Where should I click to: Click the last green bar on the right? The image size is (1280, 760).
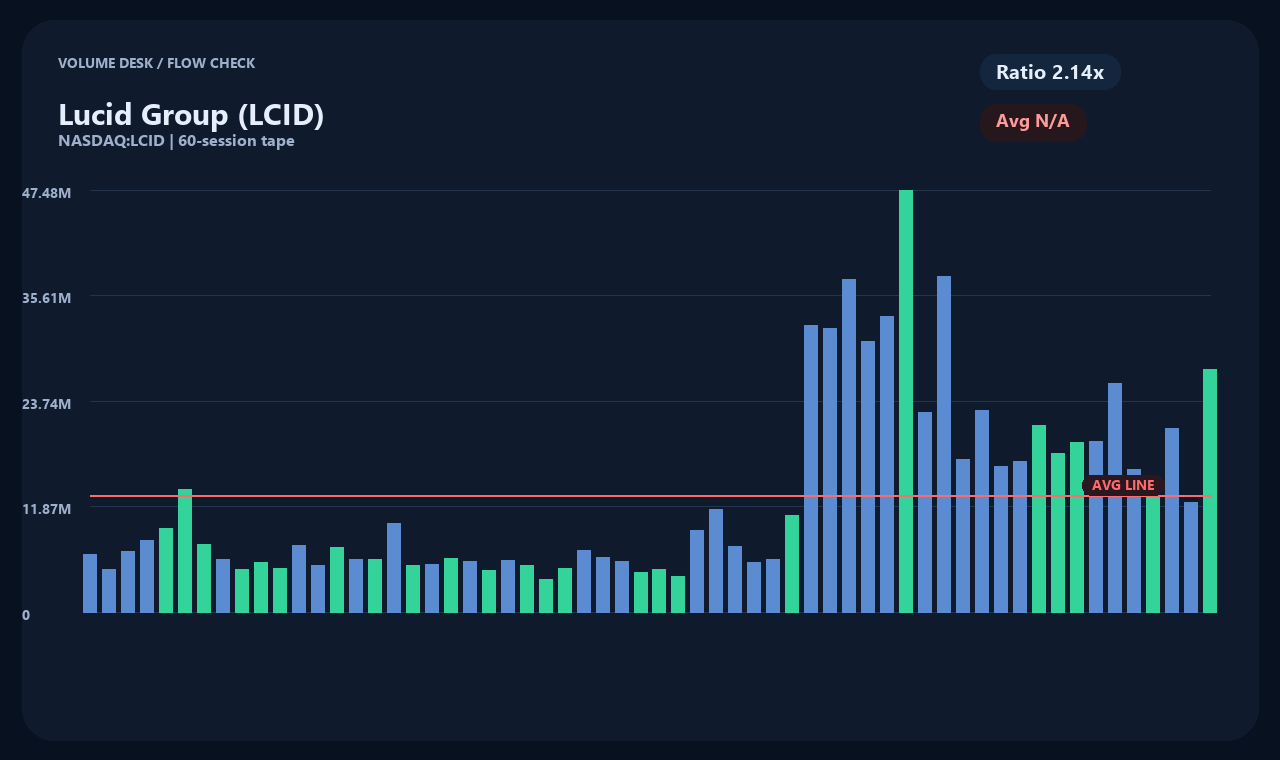click(1210, 491)
